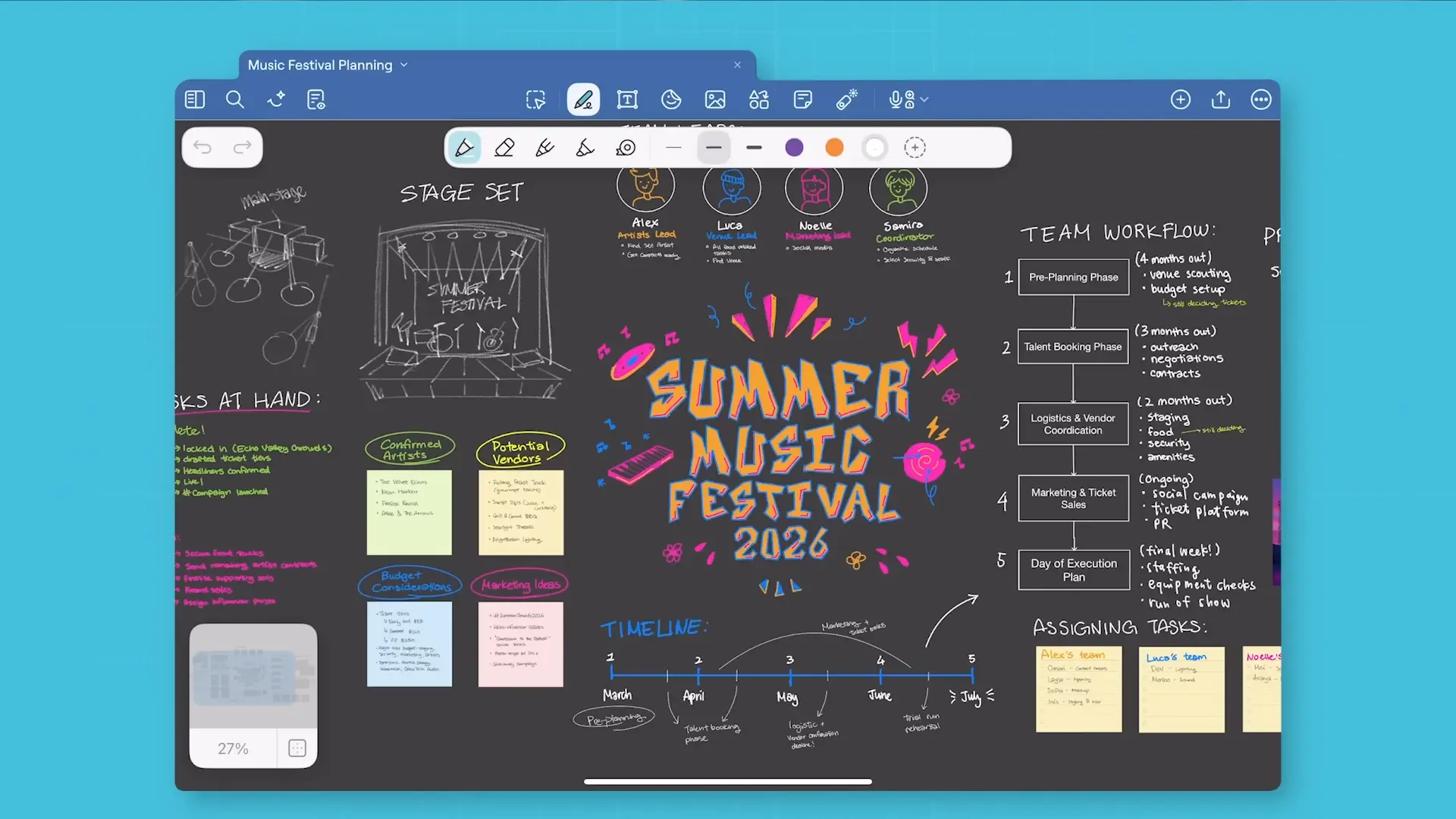1456x819 pixels.
Task: Click the canvas overview minimap thumbnail
Action: pos(253,675)
